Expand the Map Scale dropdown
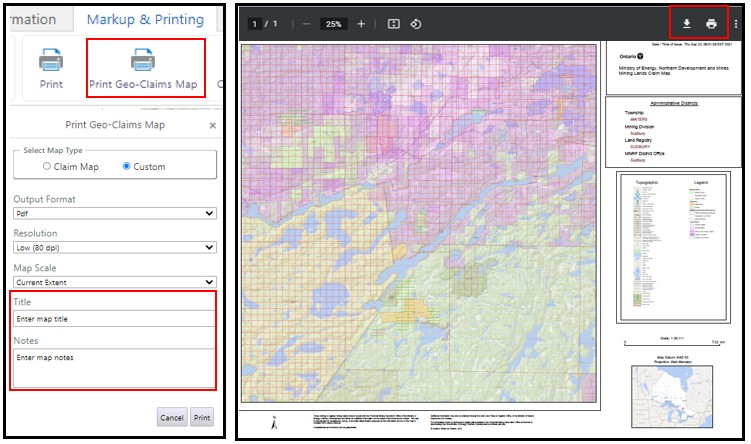This screenshot has width=751, height=444. click(x=114, y=283)
